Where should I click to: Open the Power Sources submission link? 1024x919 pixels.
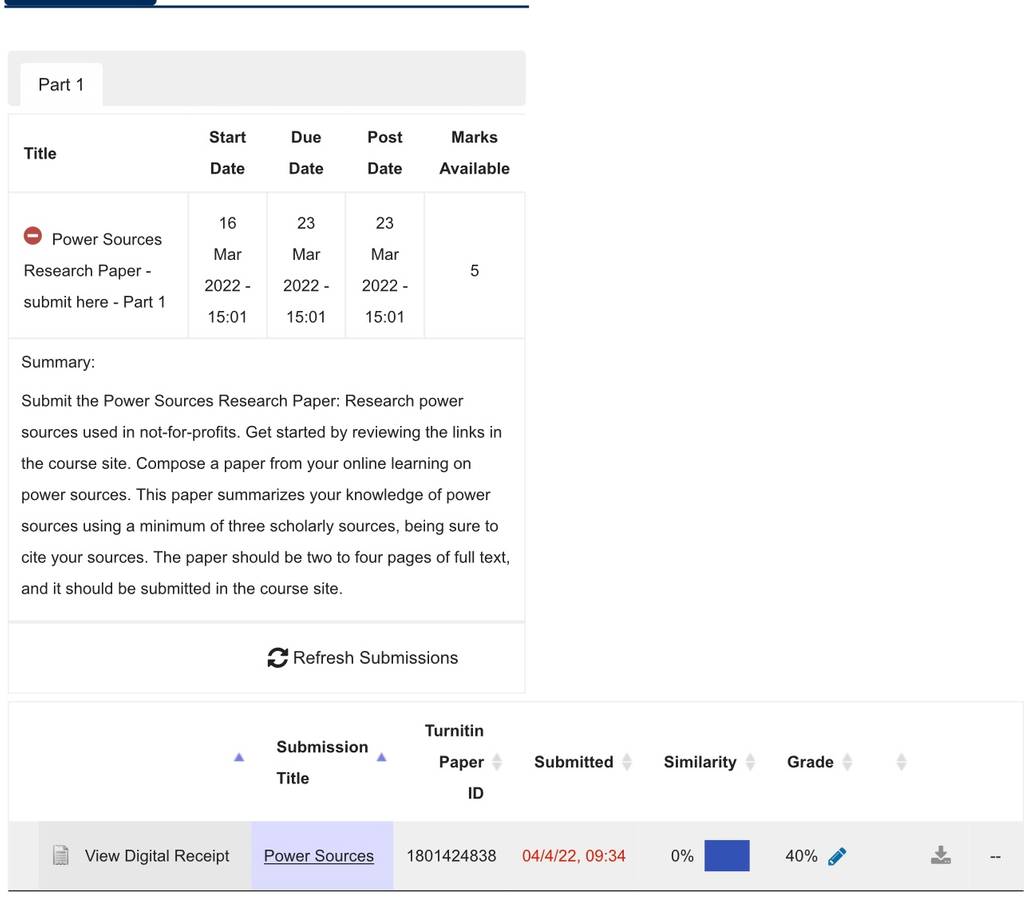[319, 856]
